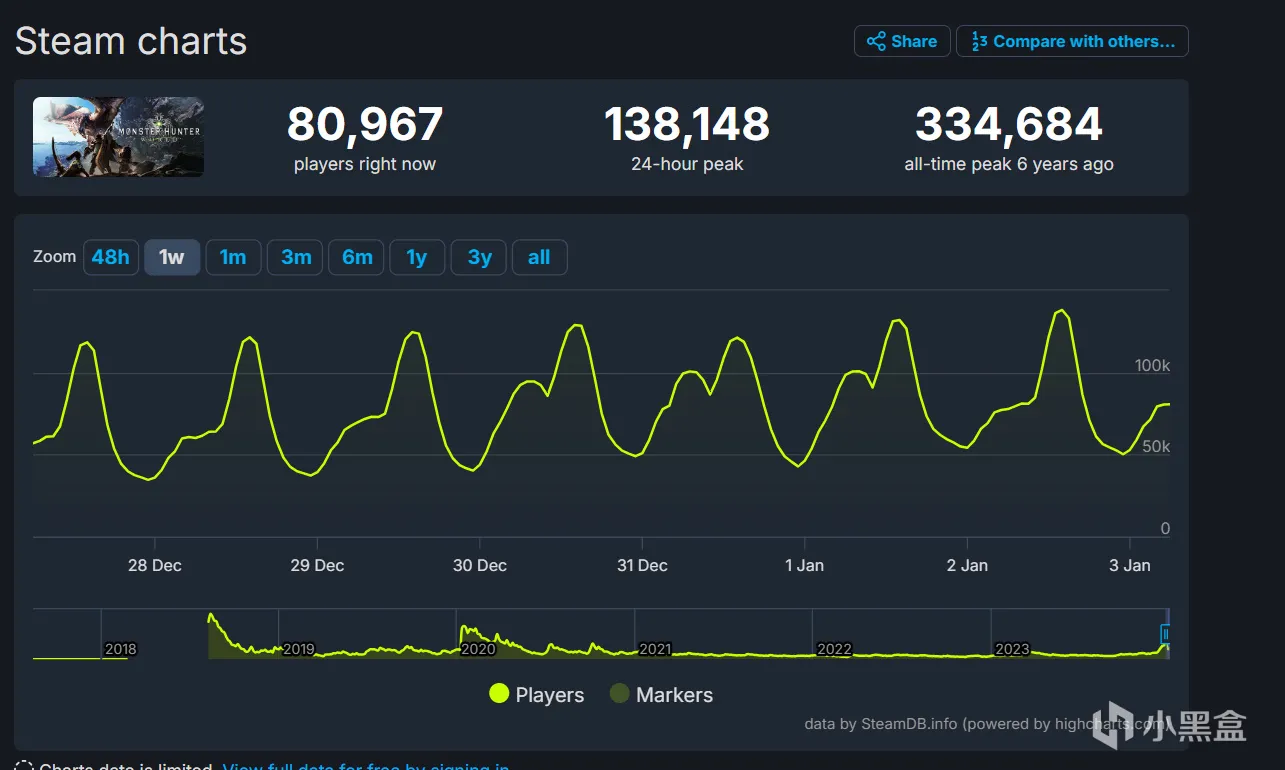Screen dimensions: 1285x770
Task: Click the Monster Hunter World game thumbnail
Action: tap(118, 137)
